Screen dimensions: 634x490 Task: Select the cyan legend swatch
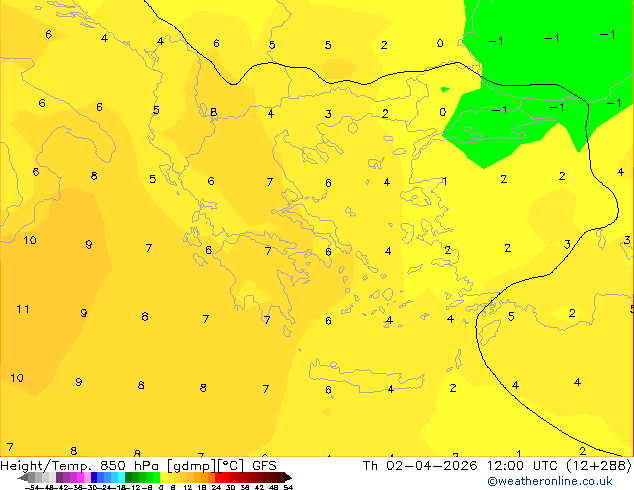(121, 477)
